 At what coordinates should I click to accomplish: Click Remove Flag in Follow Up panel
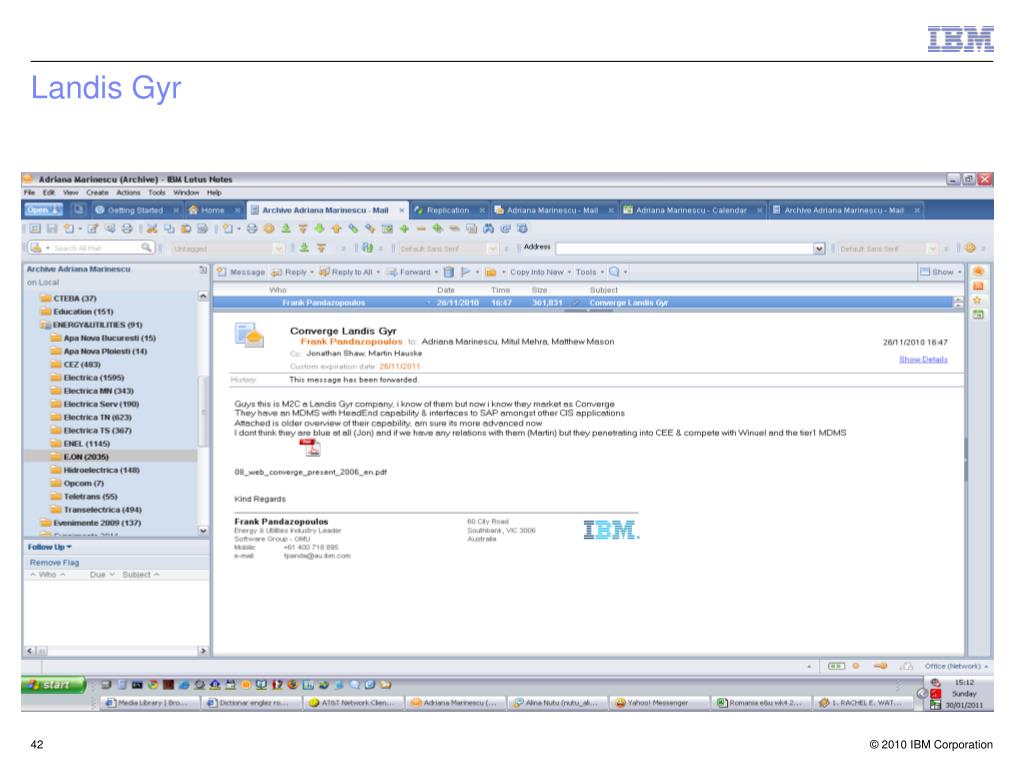54,562
